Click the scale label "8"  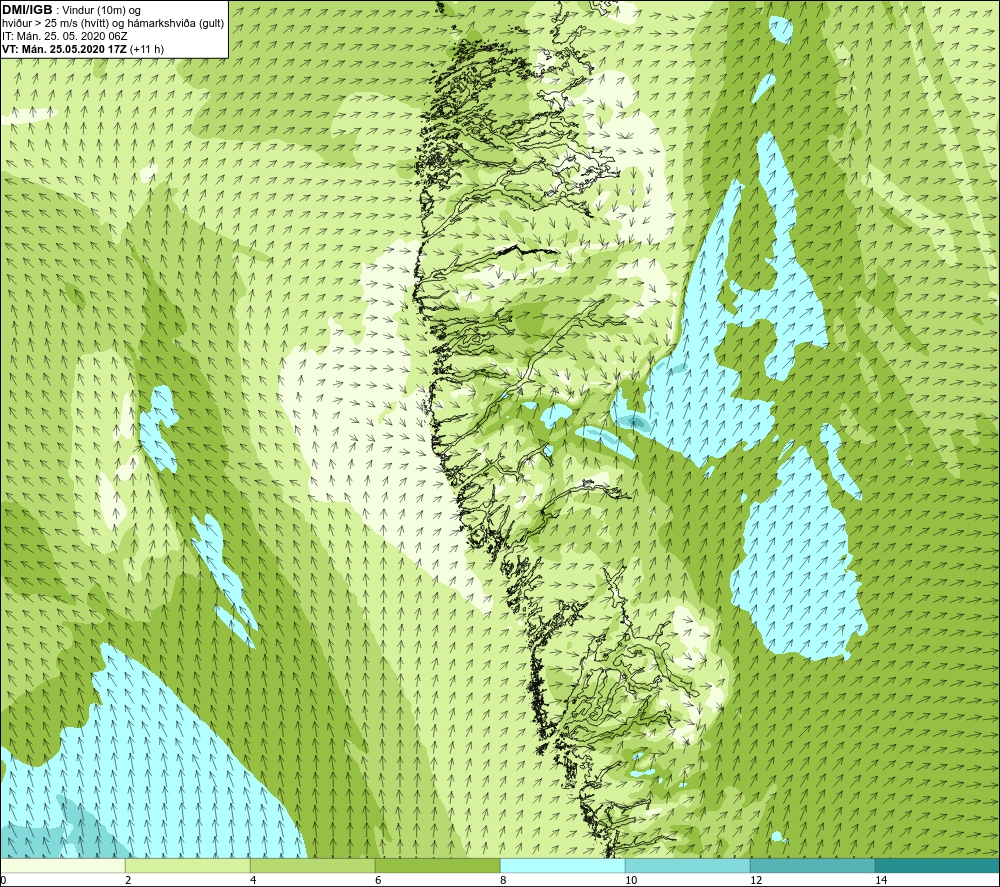(503, 880)
